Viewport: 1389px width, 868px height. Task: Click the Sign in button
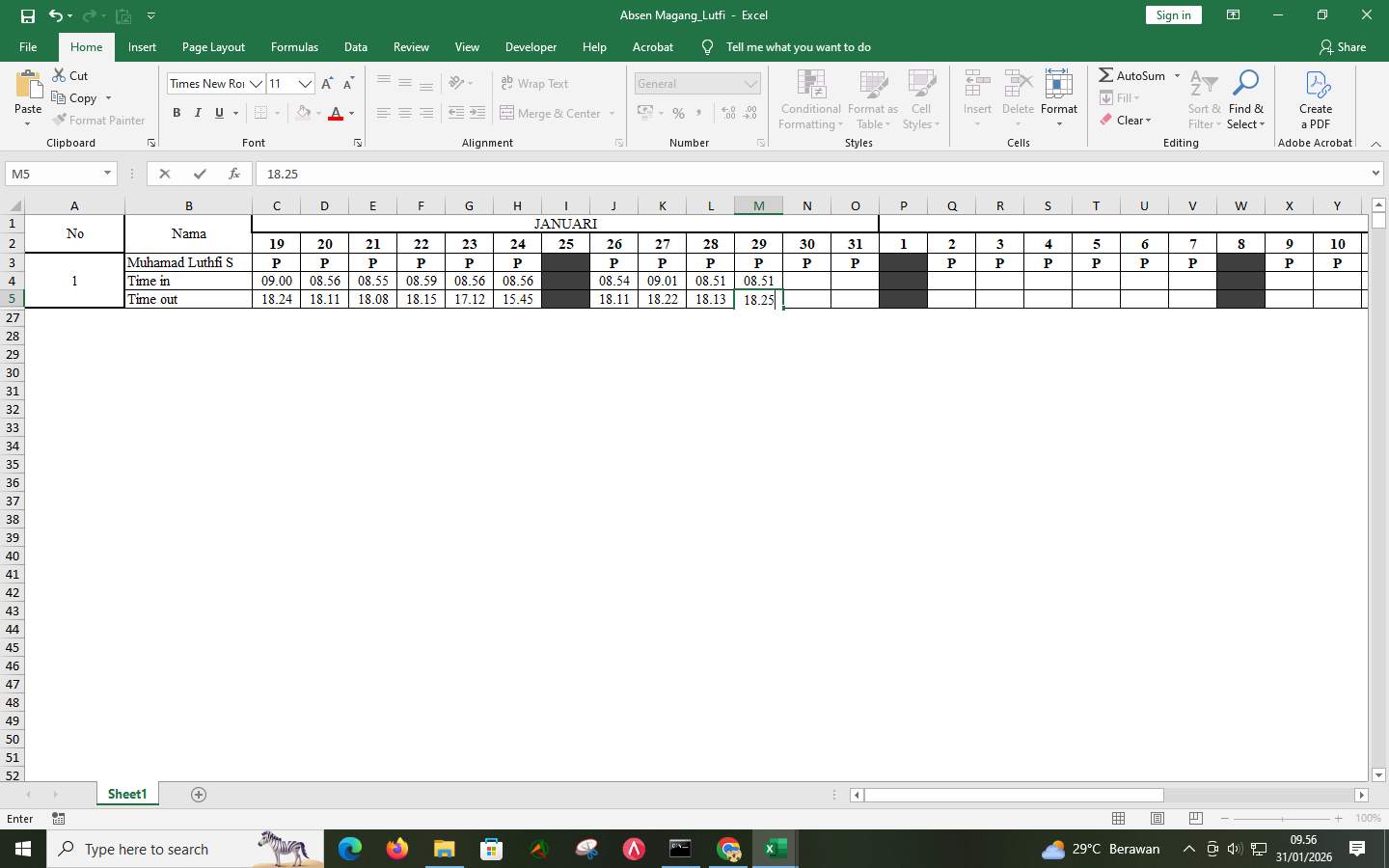click(x=1173, y=15)
